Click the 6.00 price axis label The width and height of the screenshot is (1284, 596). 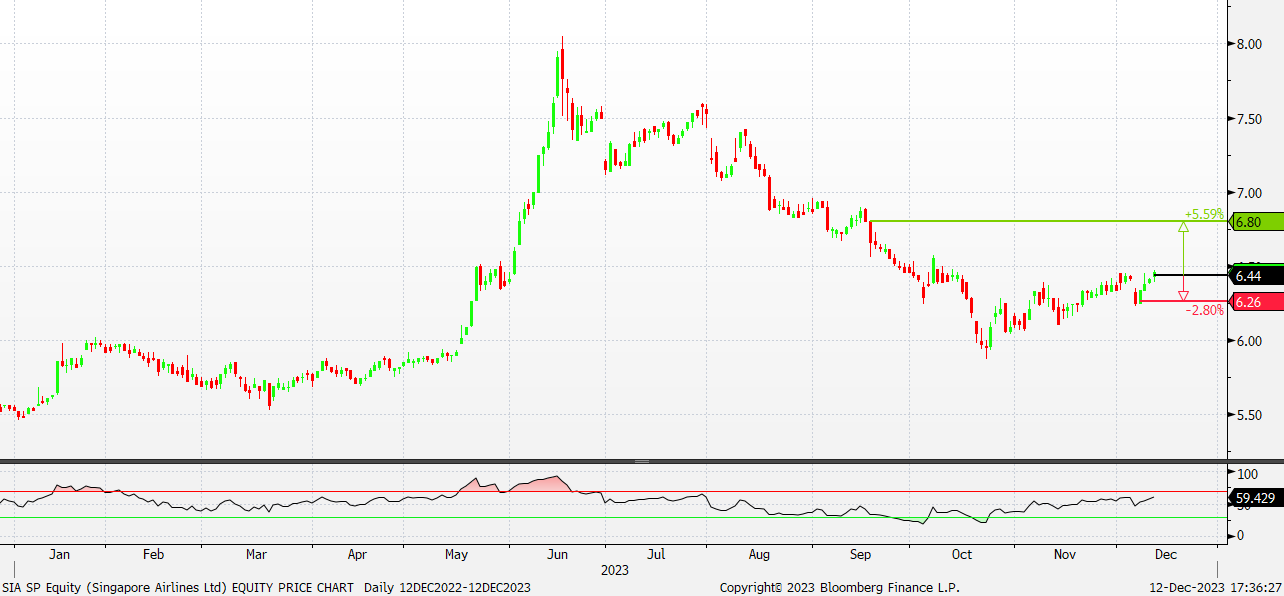tap(1250, 341)
